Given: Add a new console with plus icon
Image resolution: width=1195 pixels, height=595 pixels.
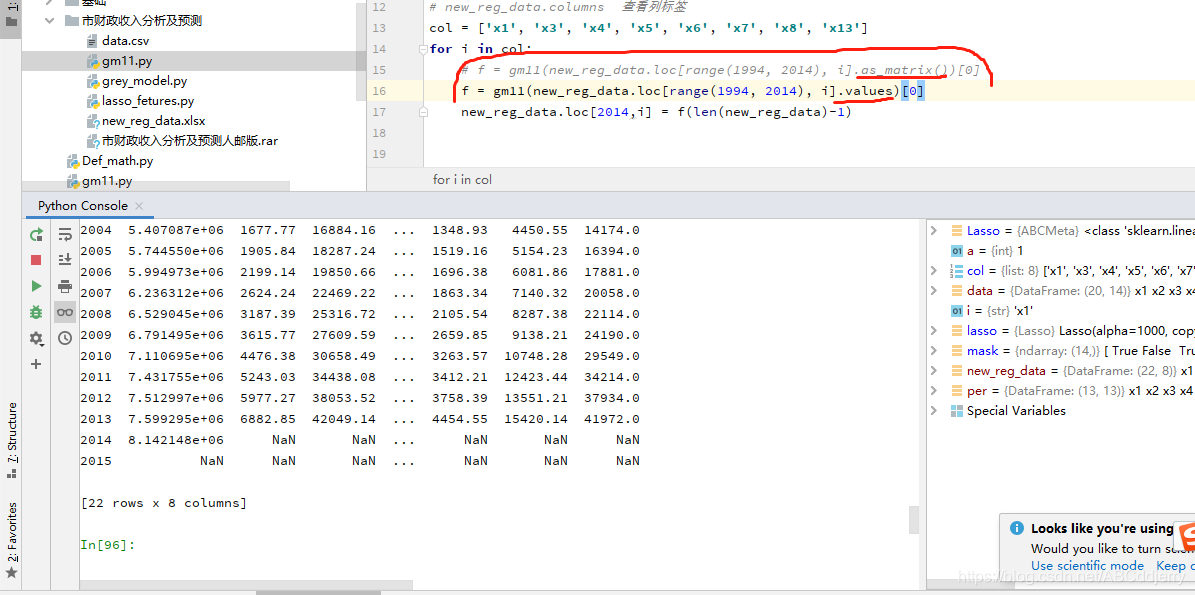Looking at the screenshot, I should [x=36, y=364].
